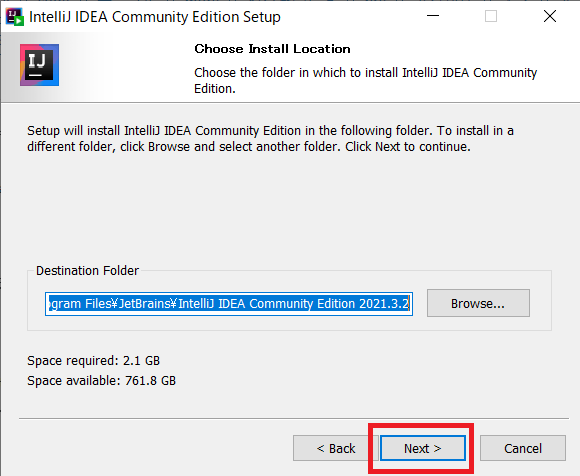Screen dimensions: 580x476
Task: Minimize the setup window
Action: (x=433, y=16)
